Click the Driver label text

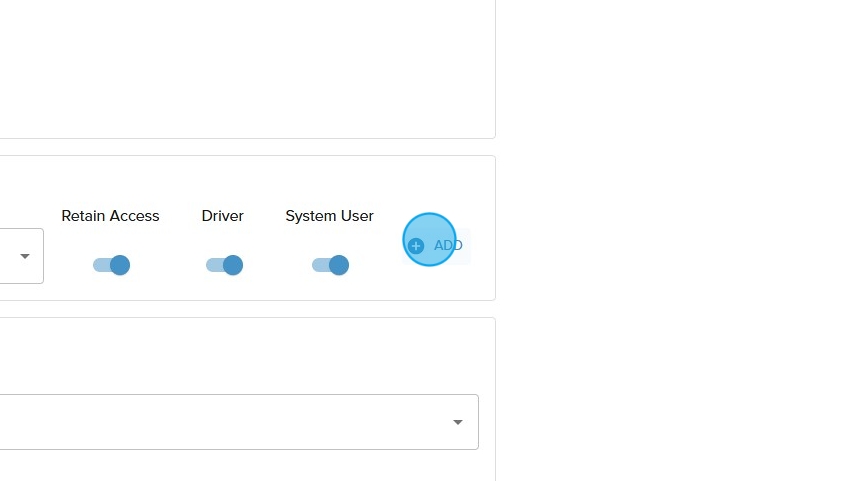coord(222,216)
